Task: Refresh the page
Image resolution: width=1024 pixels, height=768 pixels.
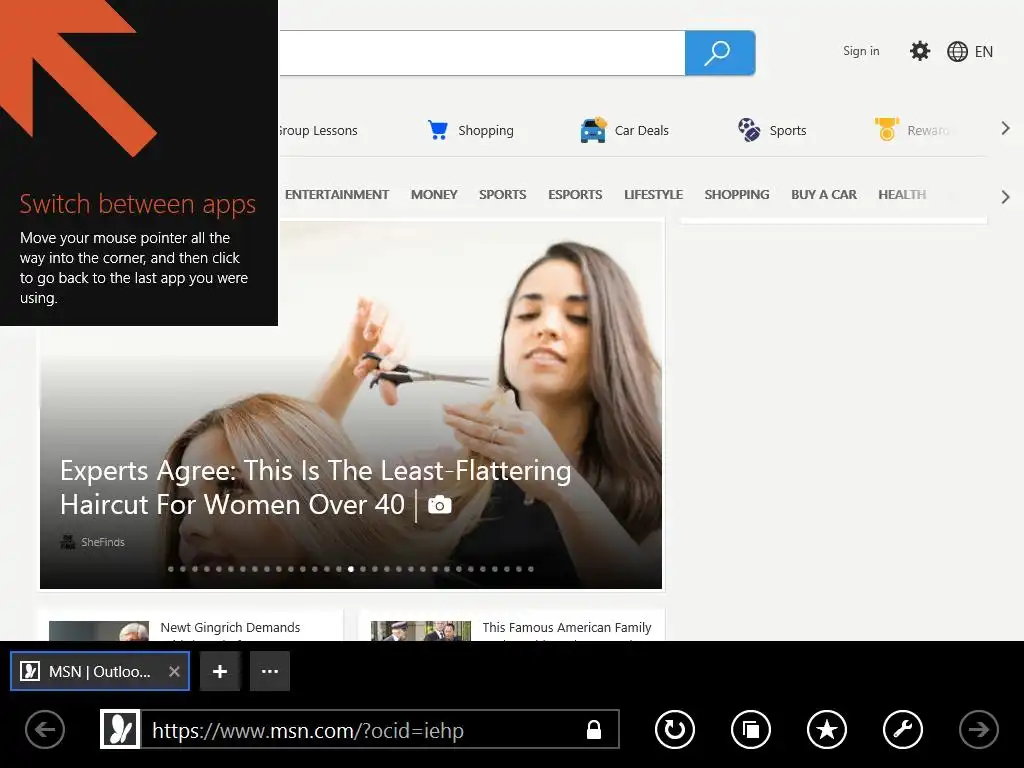Action: click(675, 729)
